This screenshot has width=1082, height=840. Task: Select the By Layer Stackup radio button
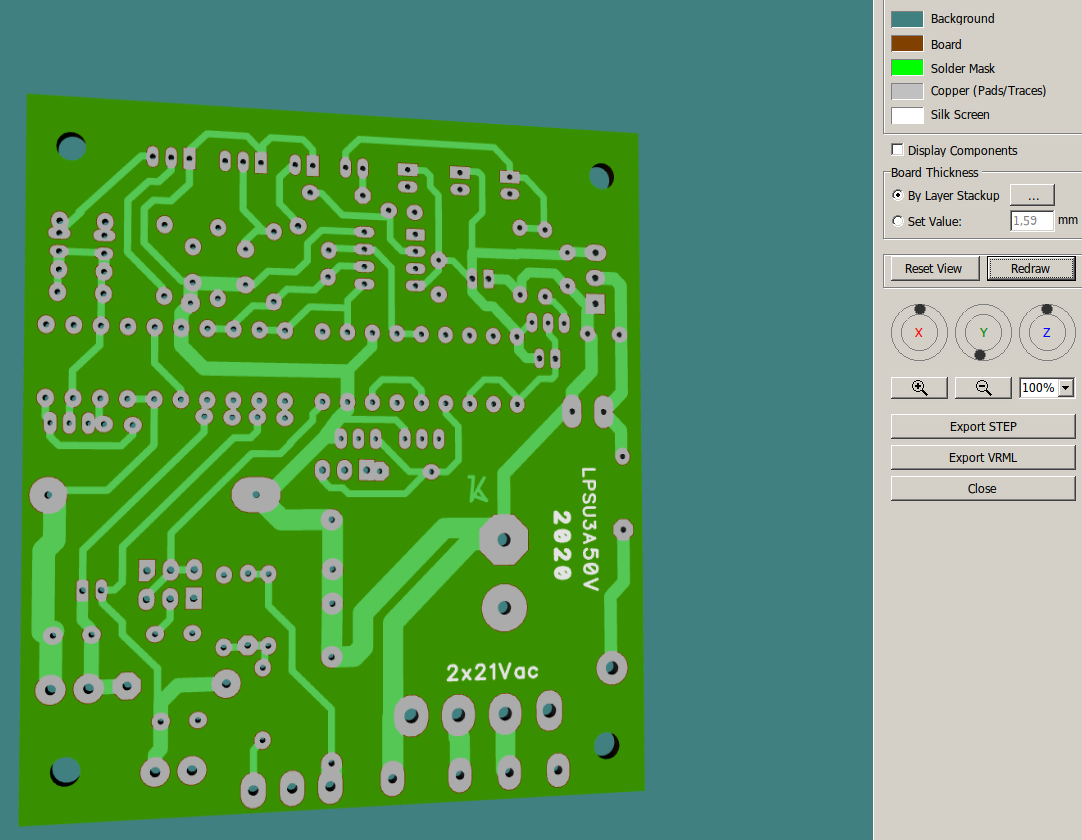point(897,195)
